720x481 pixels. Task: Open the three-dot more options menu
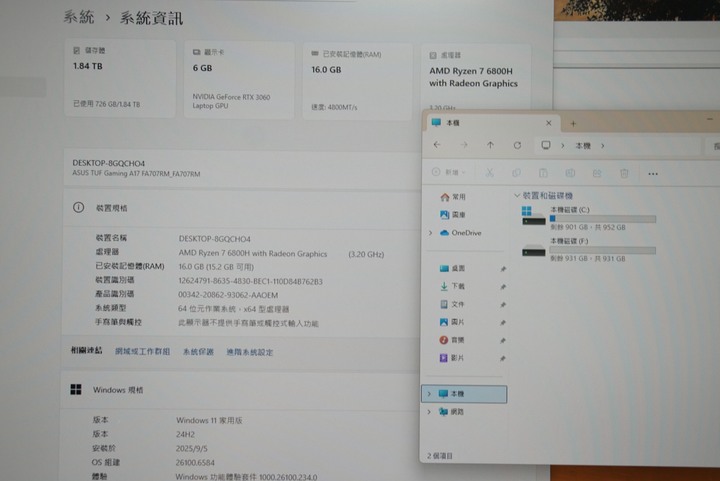(653, 174)
